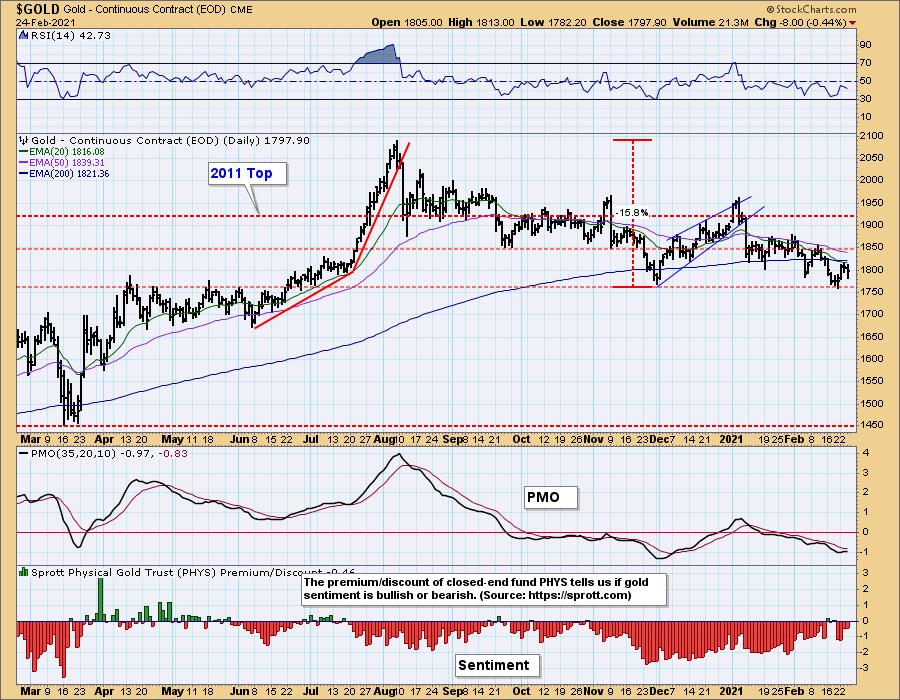The image size is (900, 700).
Task: Click 'Oct' on the price chart date axis
Action: coord(521,439)
